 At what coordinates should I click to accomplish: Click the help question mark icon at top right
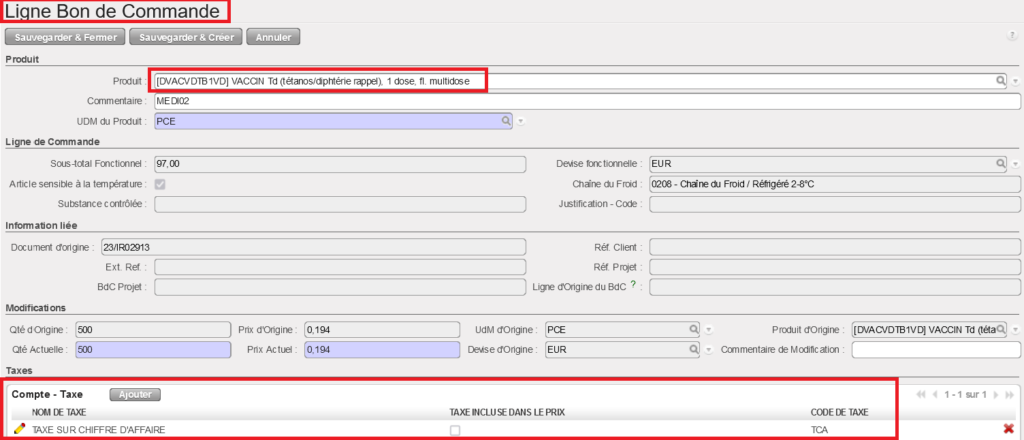pos(1012,37)
